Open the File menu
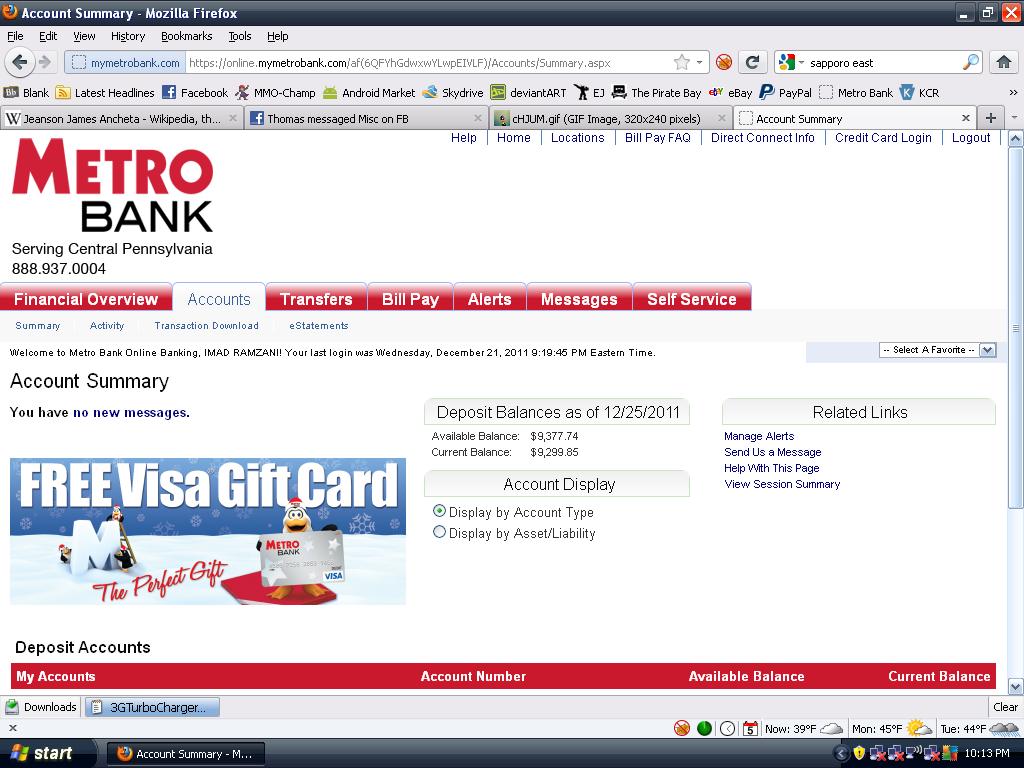Viewport: 1024px width, 768px height. pyautogui.click(x=15, y=36)
